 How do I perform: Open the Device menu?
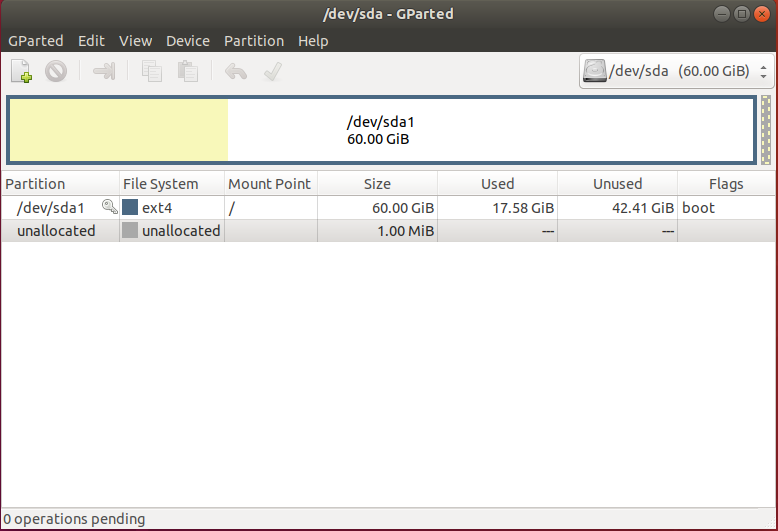[x=188, y=41]
